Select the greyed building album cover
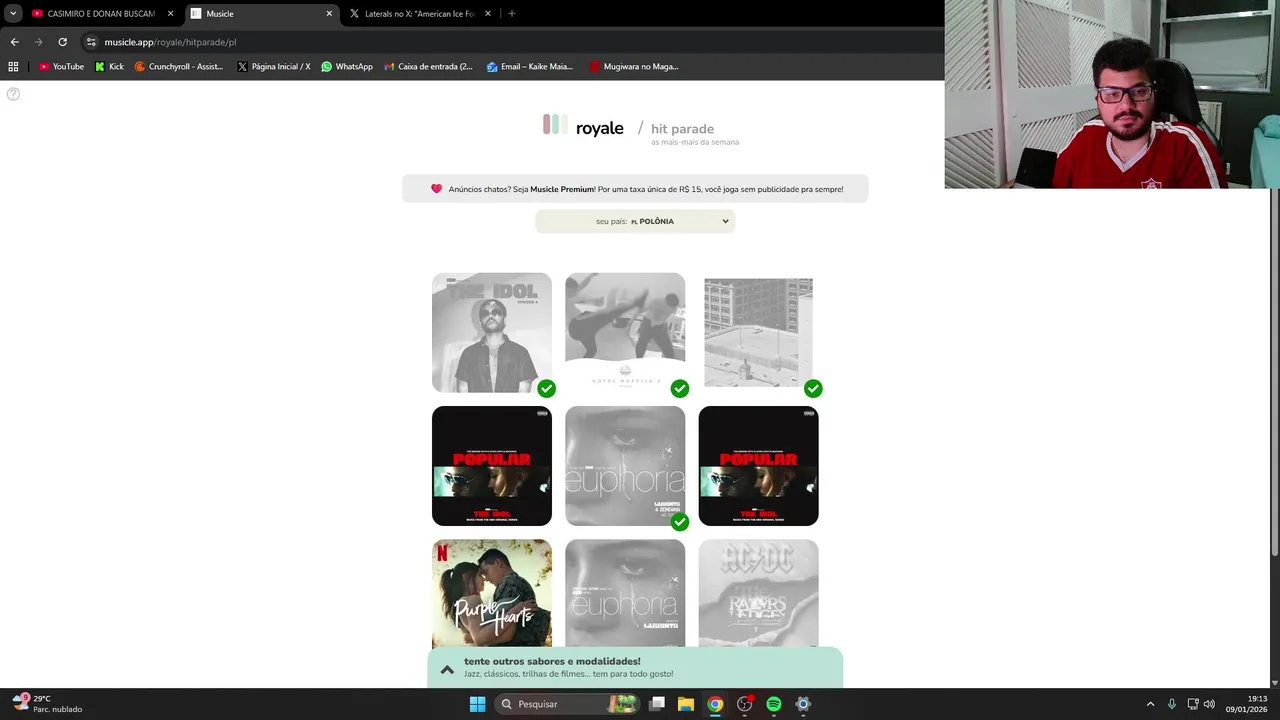Image resolution: width=1280 pixels, height=720 pixels. click(x=758, y=333)
